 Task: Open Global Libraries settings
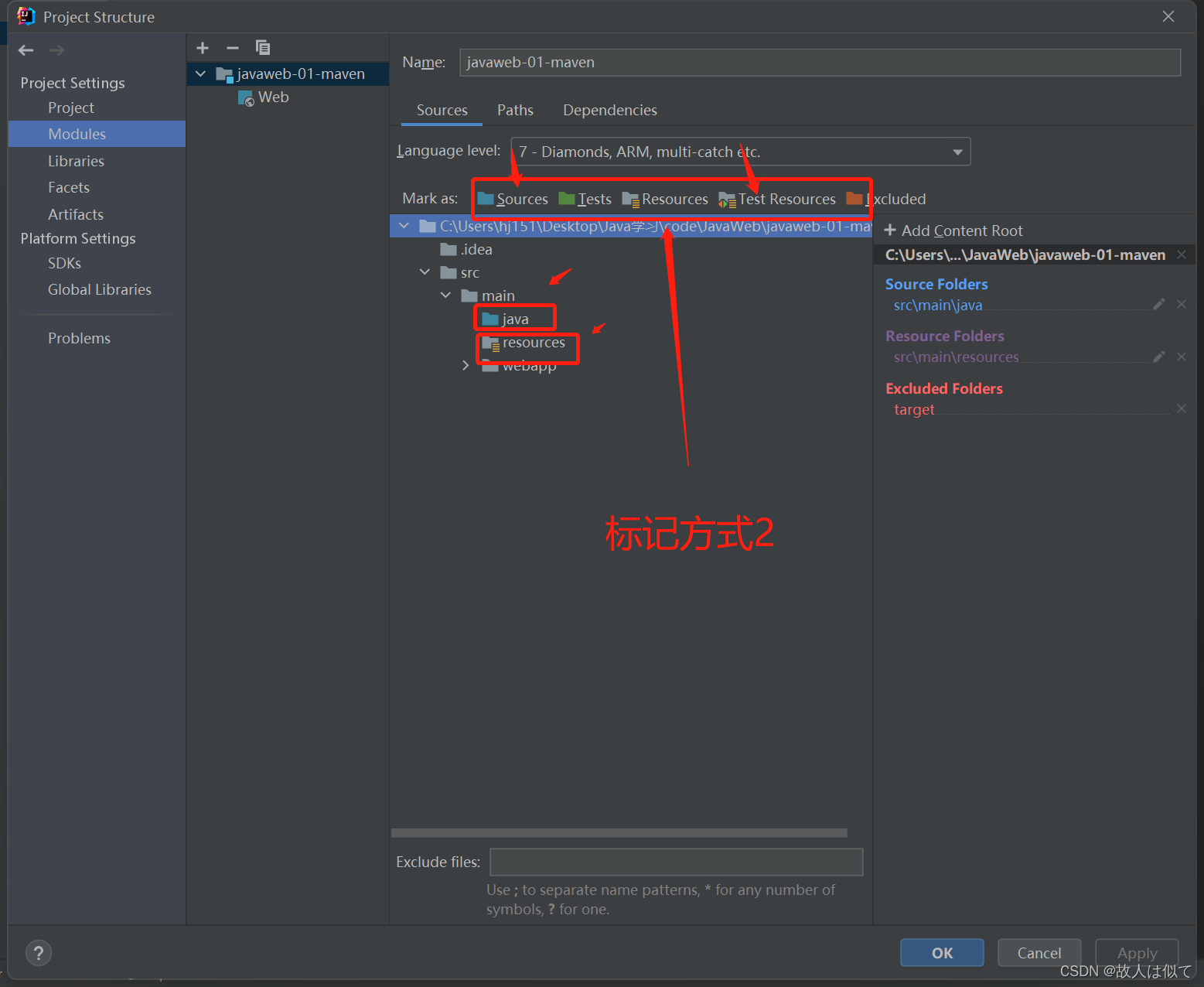coord(100,289)
